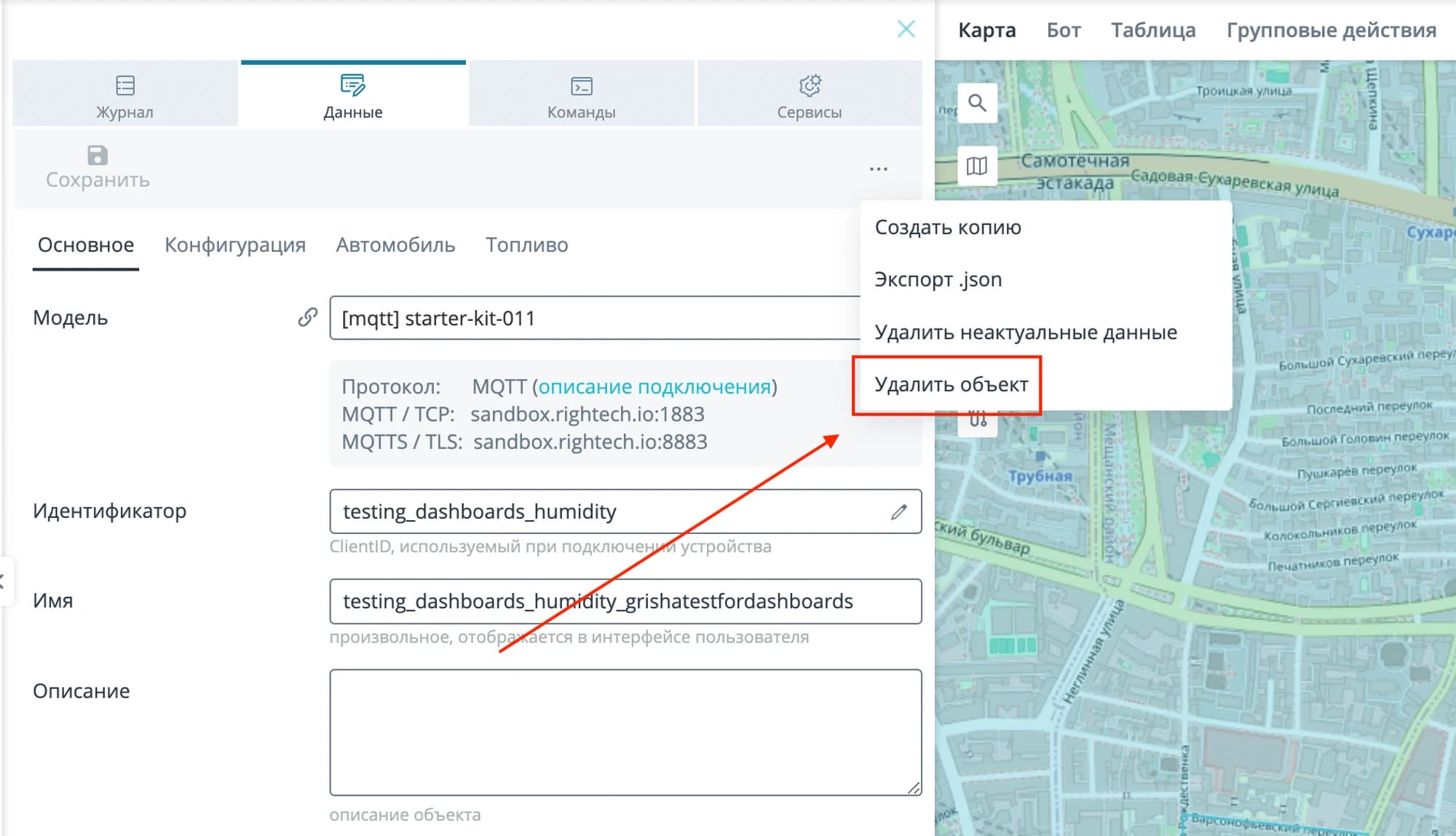Open the описание подключения link
1456x836 pixels.
654,386
